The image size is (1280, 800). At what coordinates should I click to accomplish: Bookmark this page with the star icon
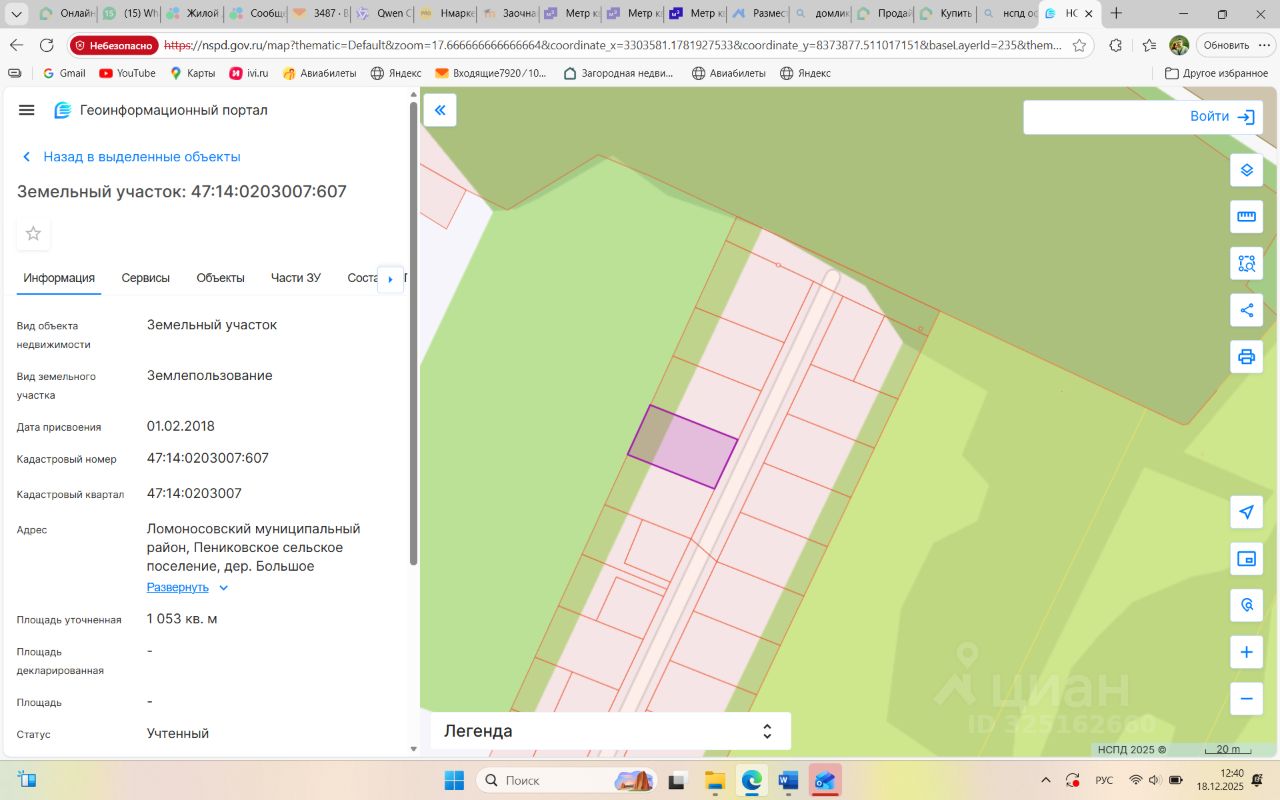click(x=1079, y=45)
